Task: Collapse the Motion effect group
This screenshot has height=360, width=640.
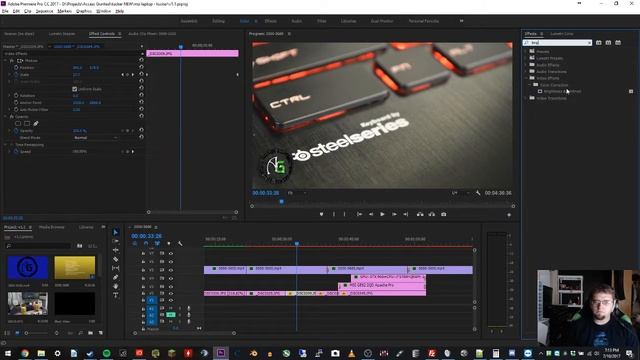Action: click(6, 60)
